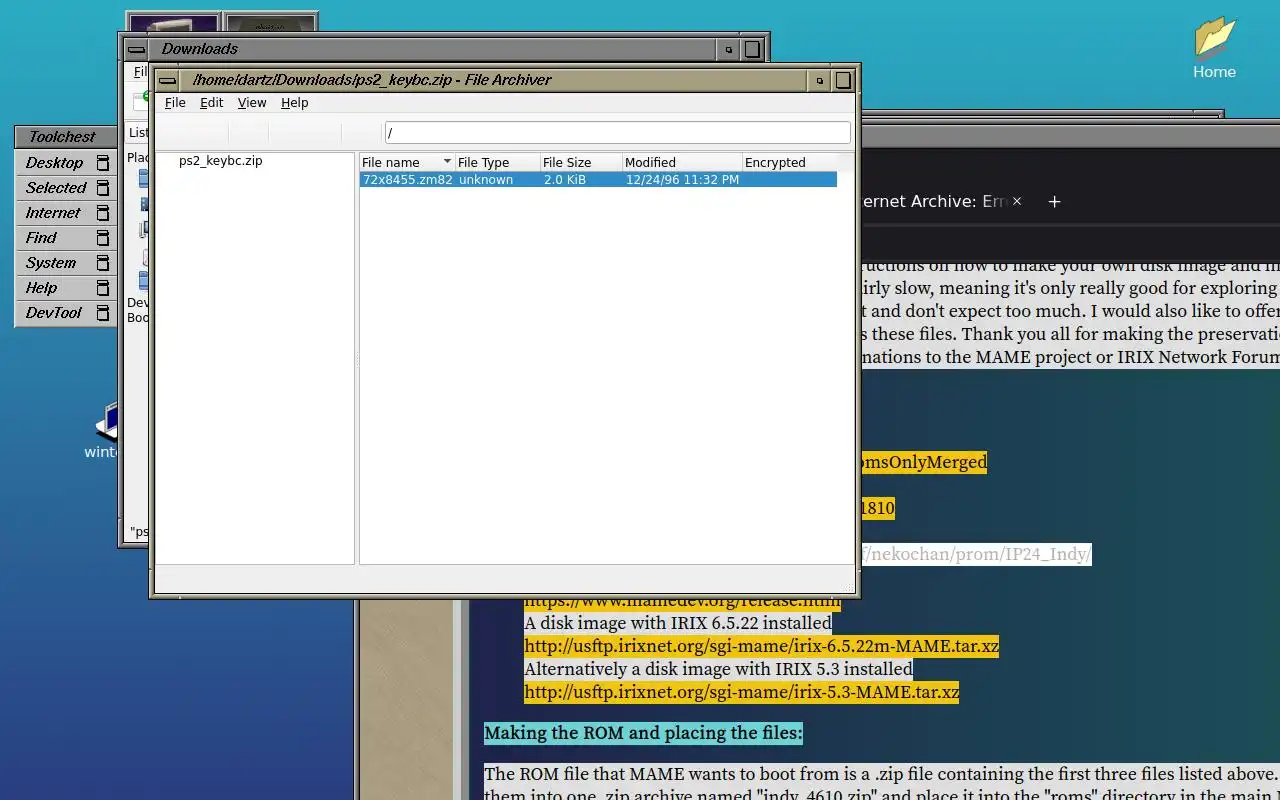Click the Downloads window title bar

[x=432, y=49]
